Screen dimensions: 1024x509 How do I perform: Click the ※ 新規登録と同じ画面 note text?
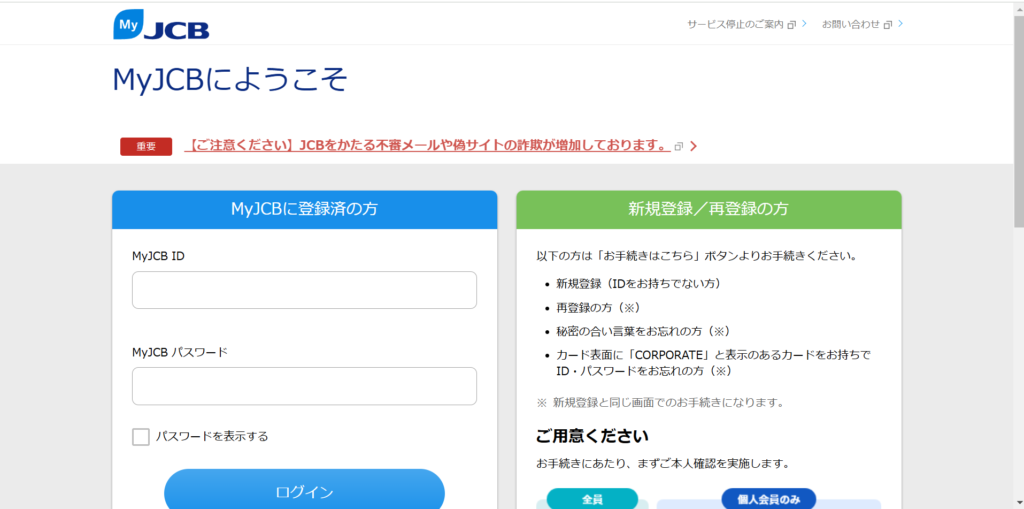(x=660, y=402)
